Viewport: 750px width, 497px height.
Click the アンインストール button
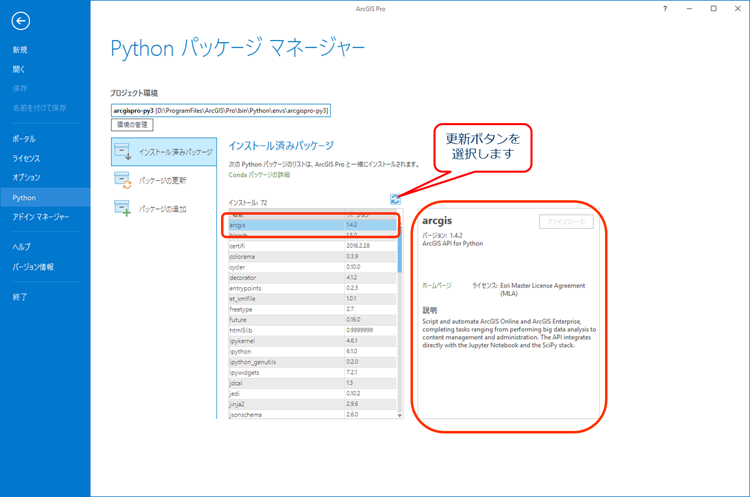566,222
